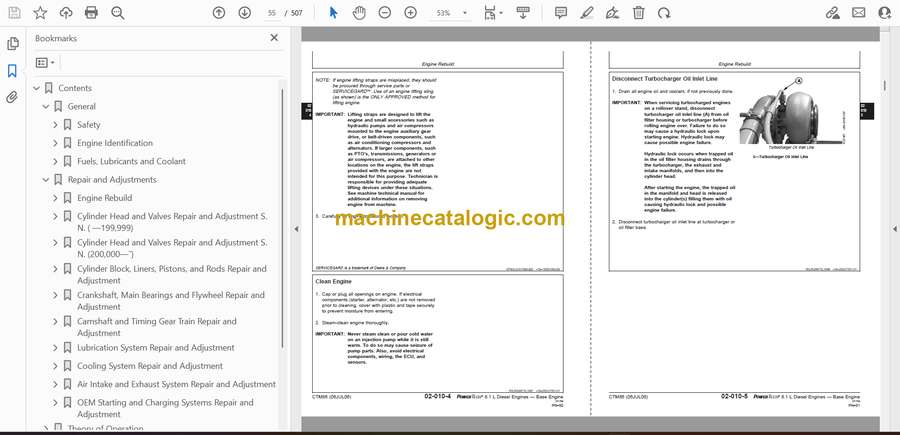900x435 pixels.
Task: Expand Fuels, Lubricants and Coolant bookmark
Action: pos(55,162)
